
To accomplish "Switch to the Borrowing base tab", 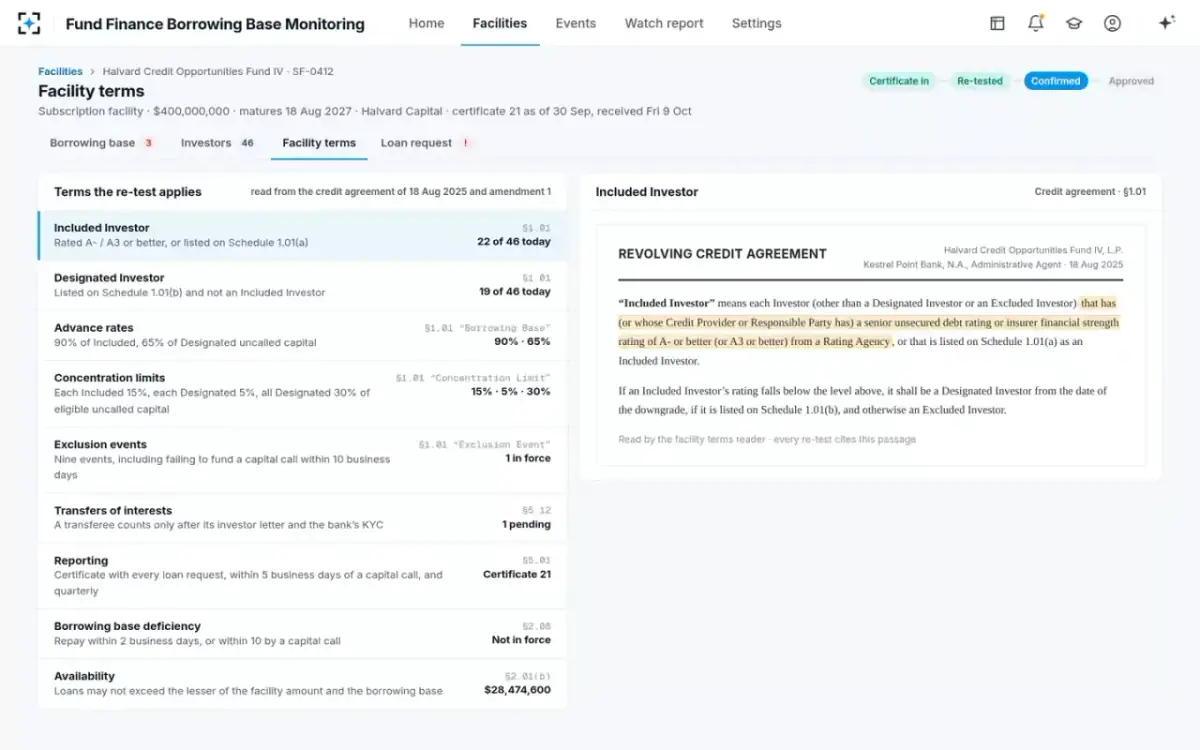I will pyautogui.click(x=103, y=143).
